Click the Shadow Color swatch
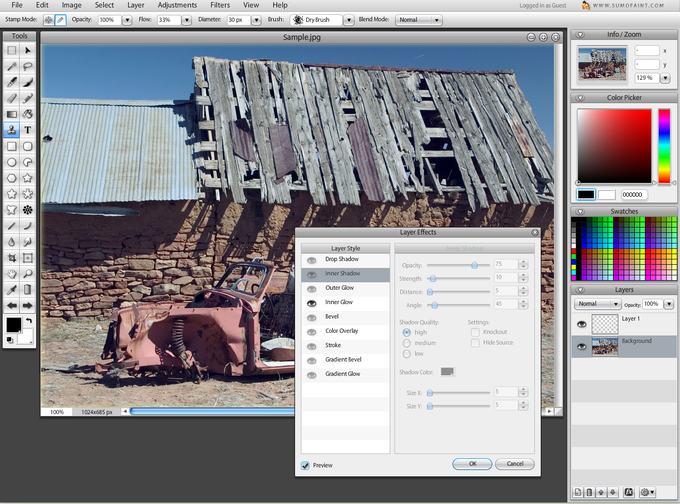680x504 pixels. click(447, 372)
